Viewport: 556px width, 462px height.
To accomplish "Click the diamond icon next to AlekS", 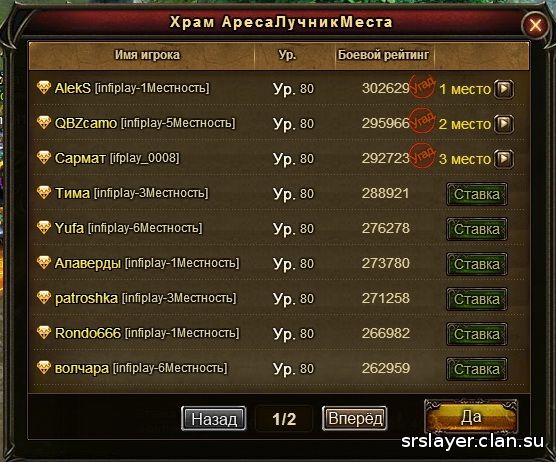I will (44, 87).
